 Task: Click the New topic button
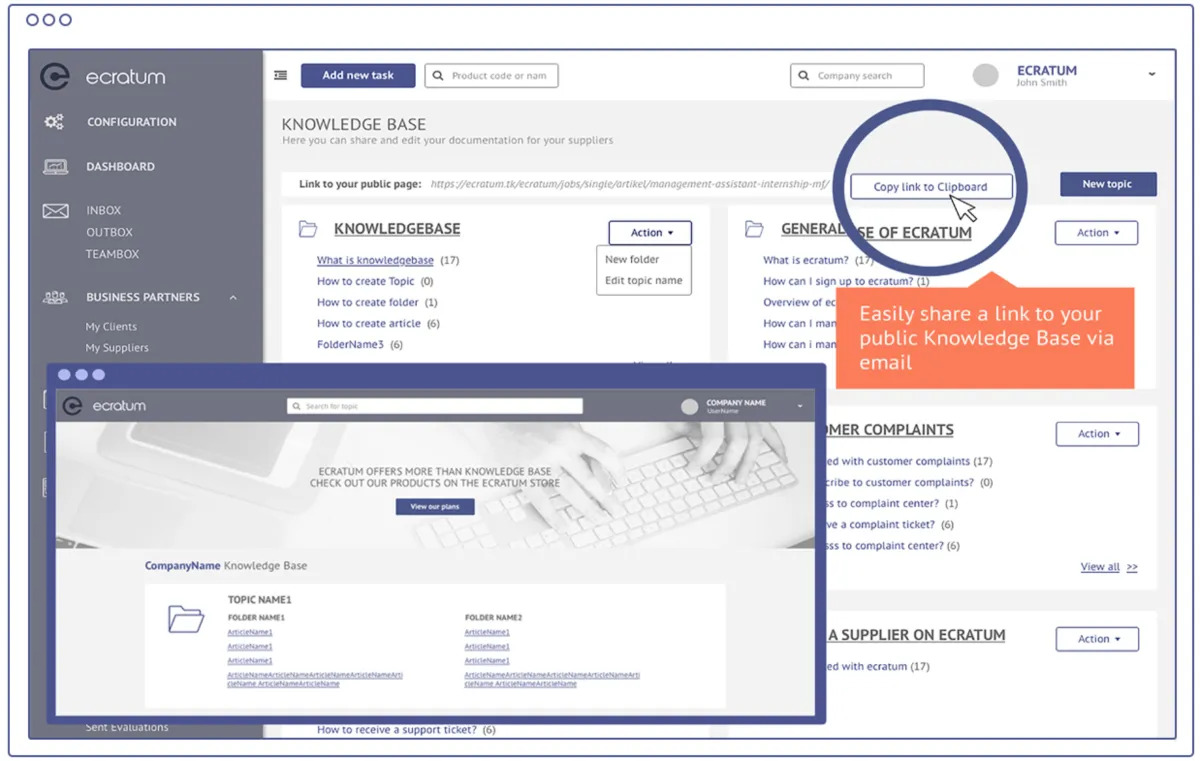1108,184
